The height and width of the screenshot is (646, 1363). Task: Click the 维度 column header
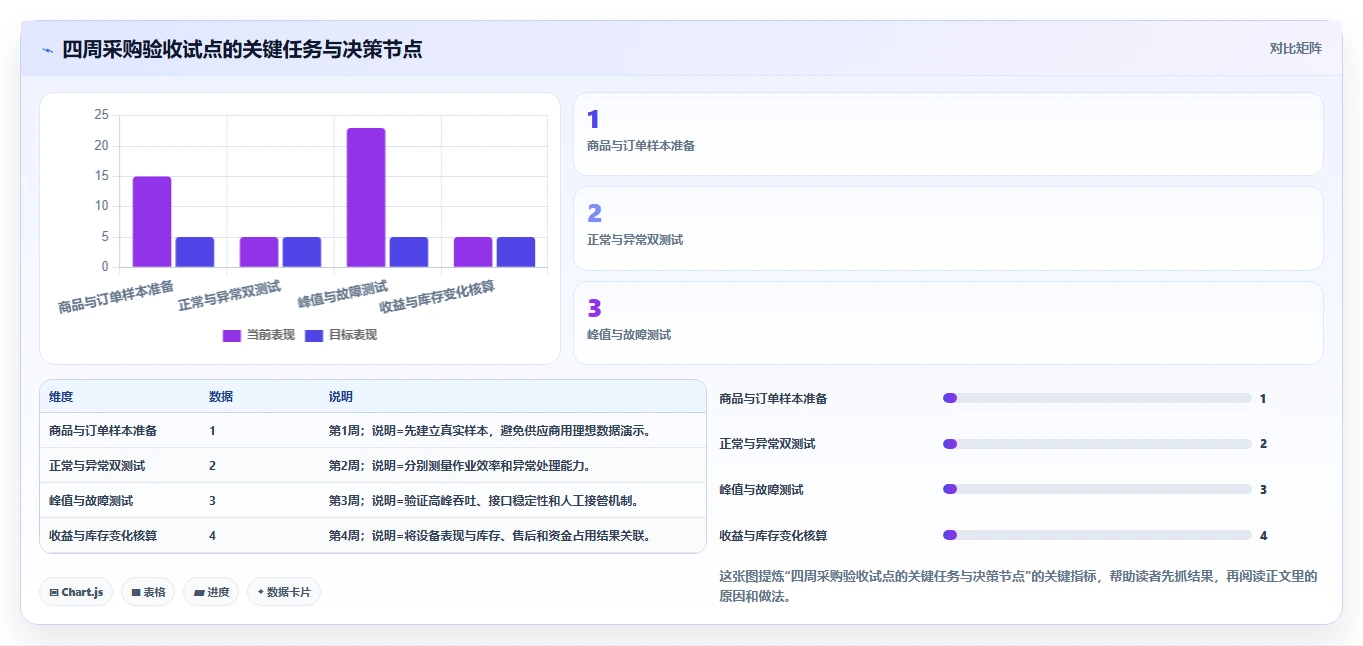coord(61,397)
